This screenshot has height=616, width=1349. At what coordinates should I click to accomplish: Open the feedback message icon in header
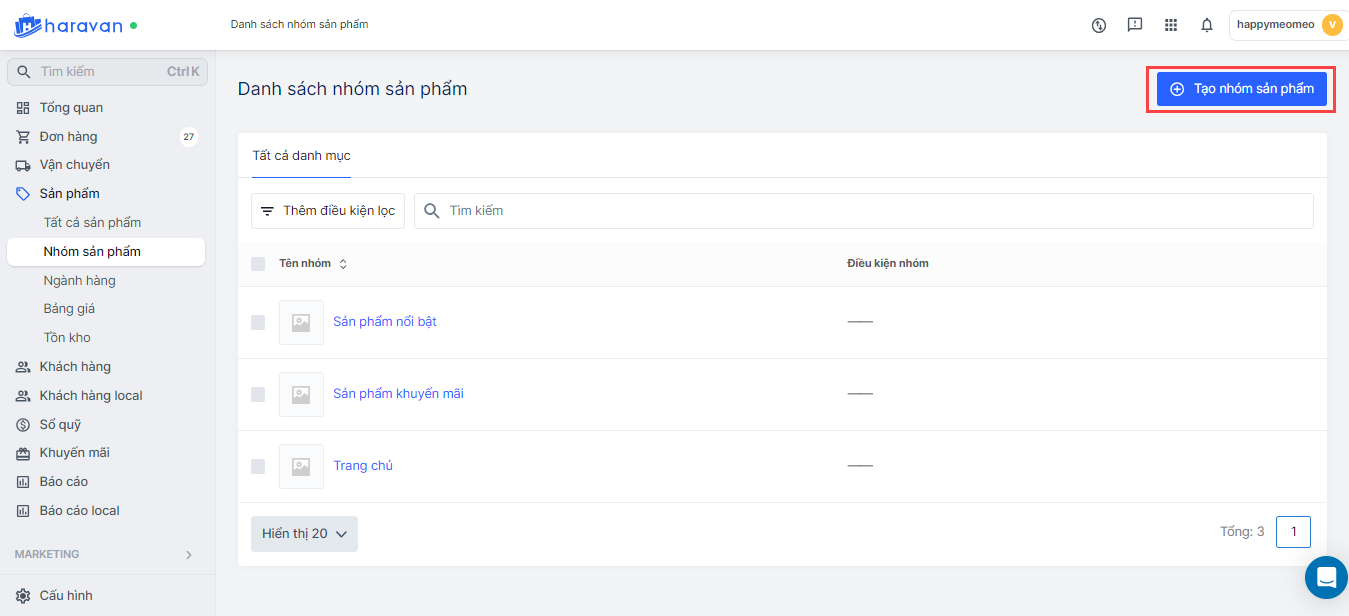pos(1135,25)
